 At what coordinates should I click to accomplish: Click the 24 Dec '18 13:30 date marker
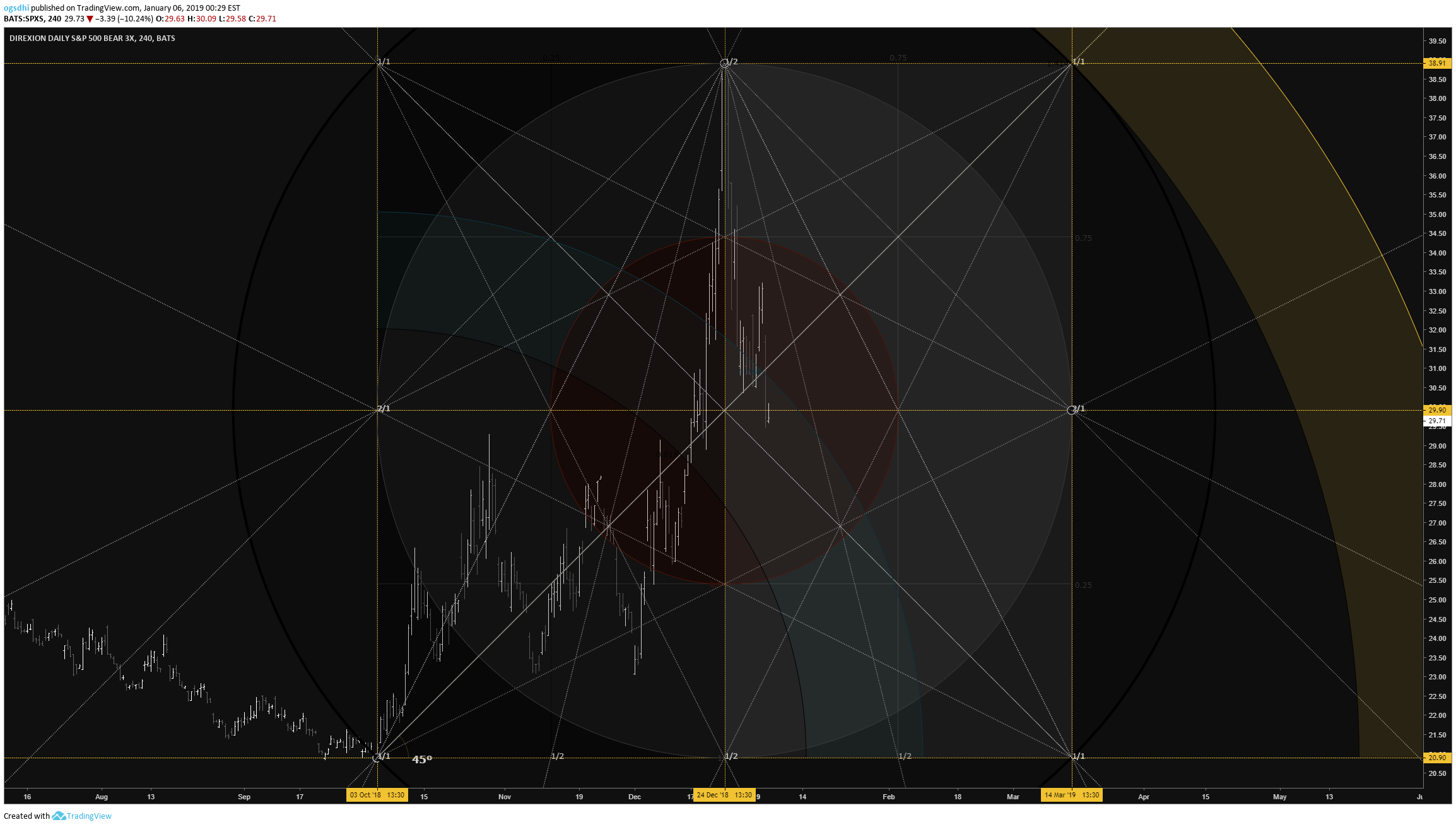click(724, 795)
